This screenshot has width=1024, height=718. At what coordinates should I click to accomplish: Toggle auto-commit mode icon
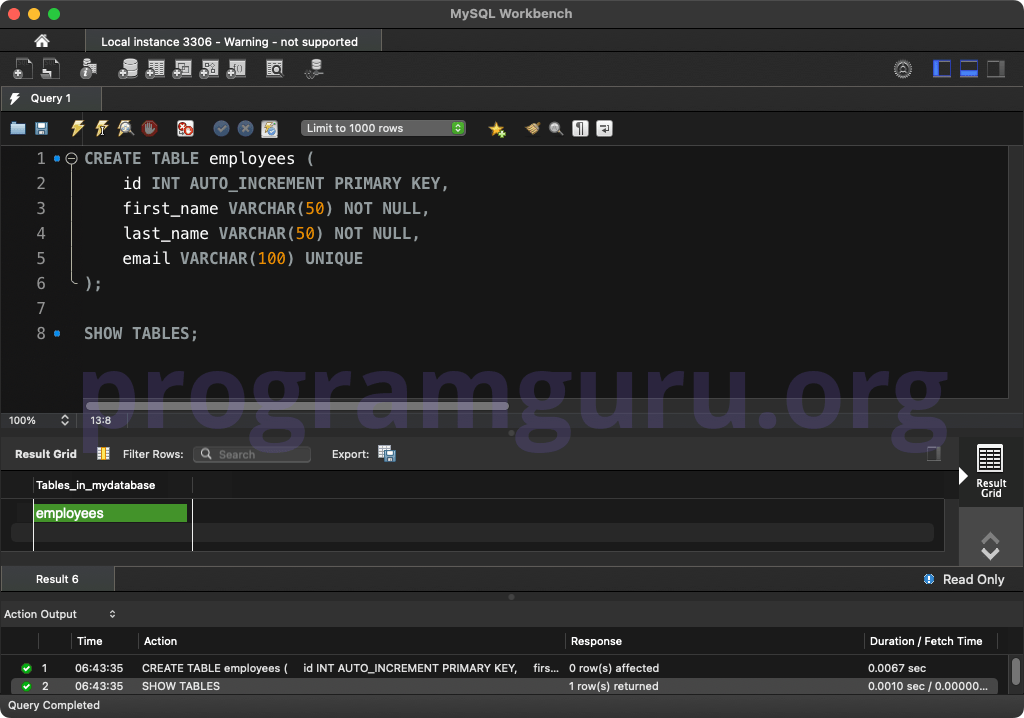[270, 129]
